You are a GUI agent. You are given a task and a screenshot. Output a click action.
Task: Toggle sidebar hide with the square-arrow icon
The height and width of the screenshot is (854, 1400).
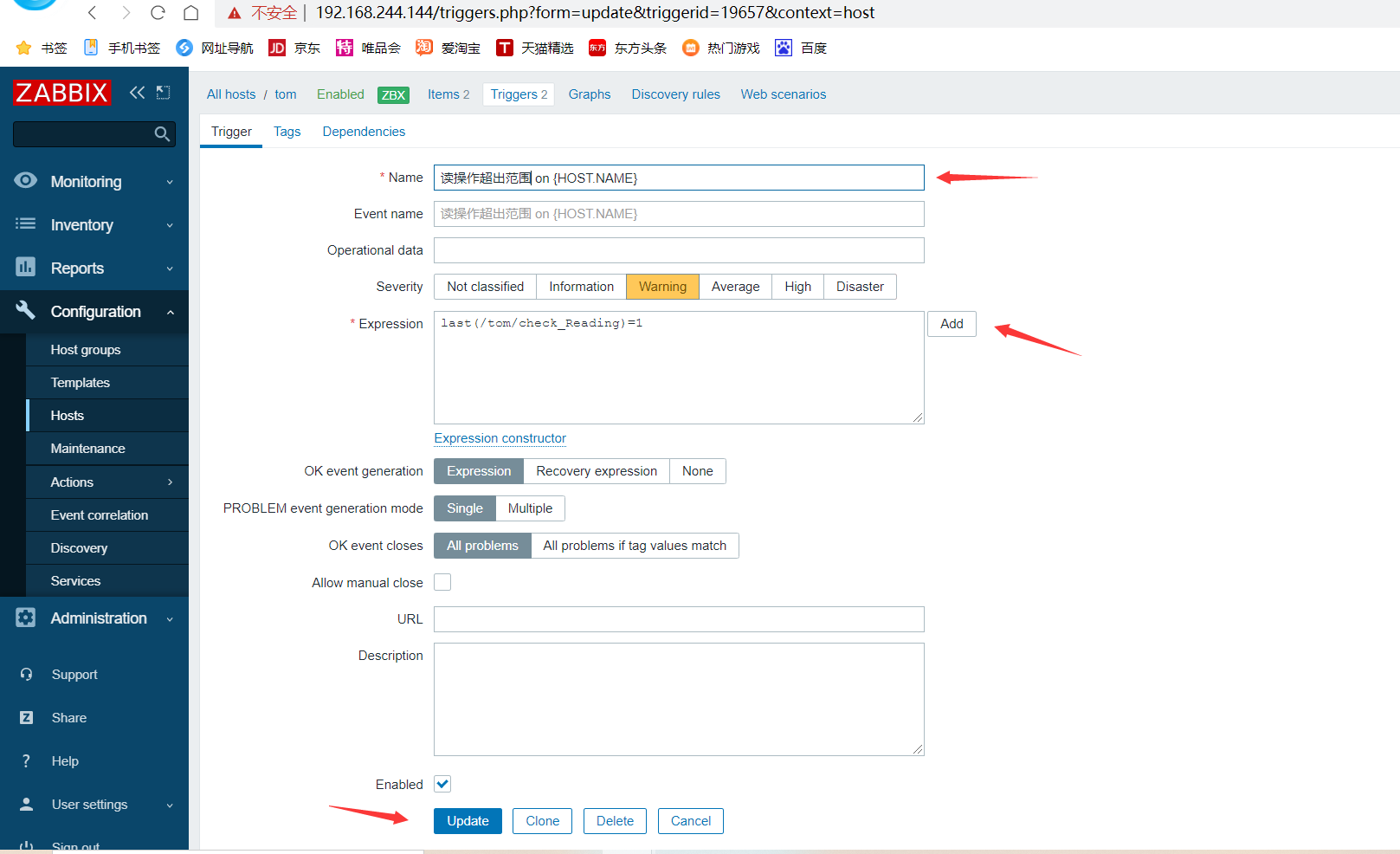[163, 93]
